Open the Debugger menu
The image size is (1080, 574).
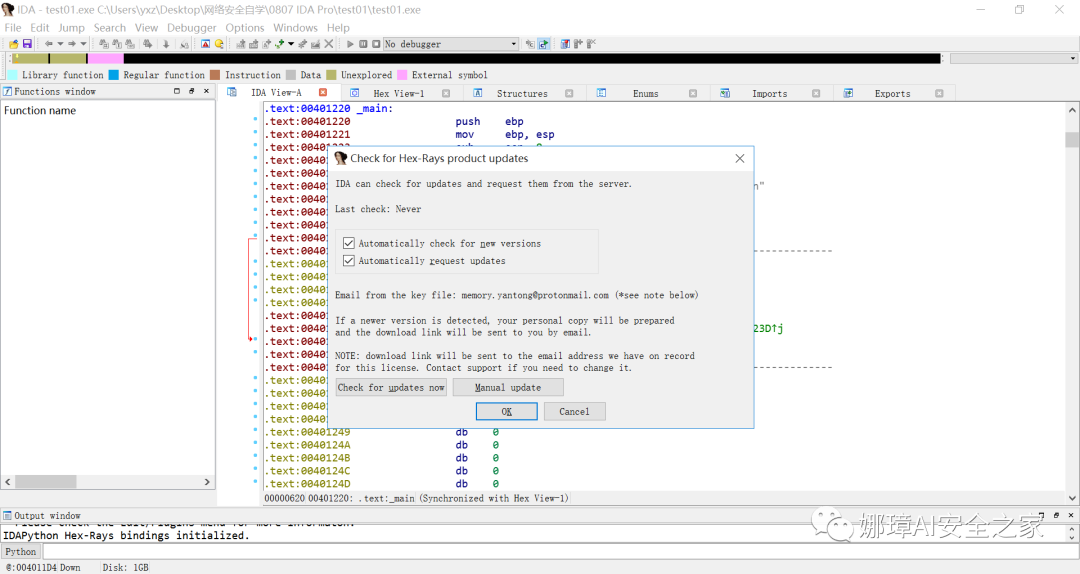pos(190,28)
